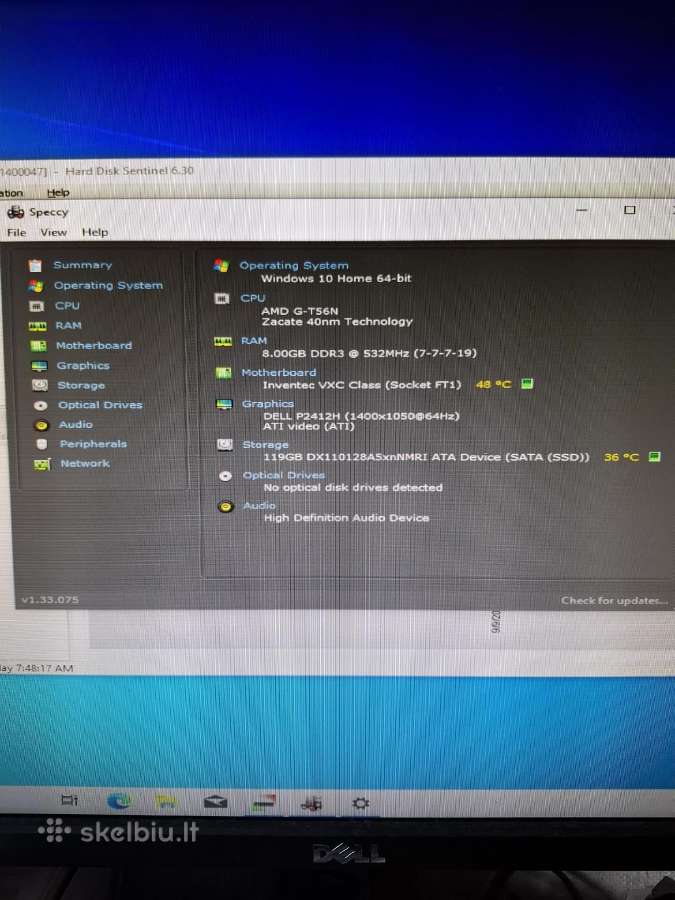Open Task View from the taskbar
Viewport: 675px width, 900px height.
click(69, 800)
